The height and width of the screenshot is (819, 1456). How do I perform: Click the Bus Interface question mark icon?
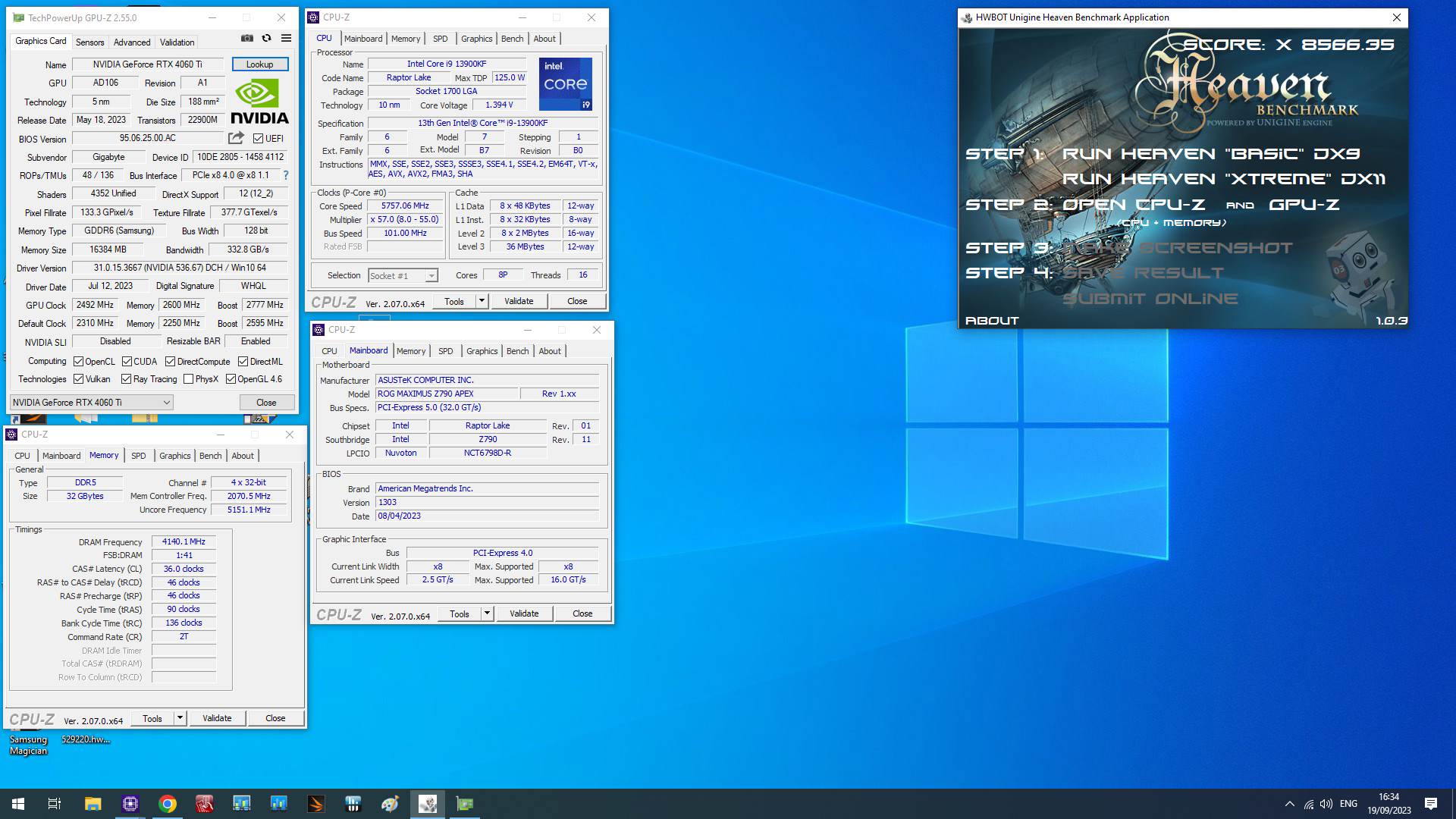coord(286,175)
